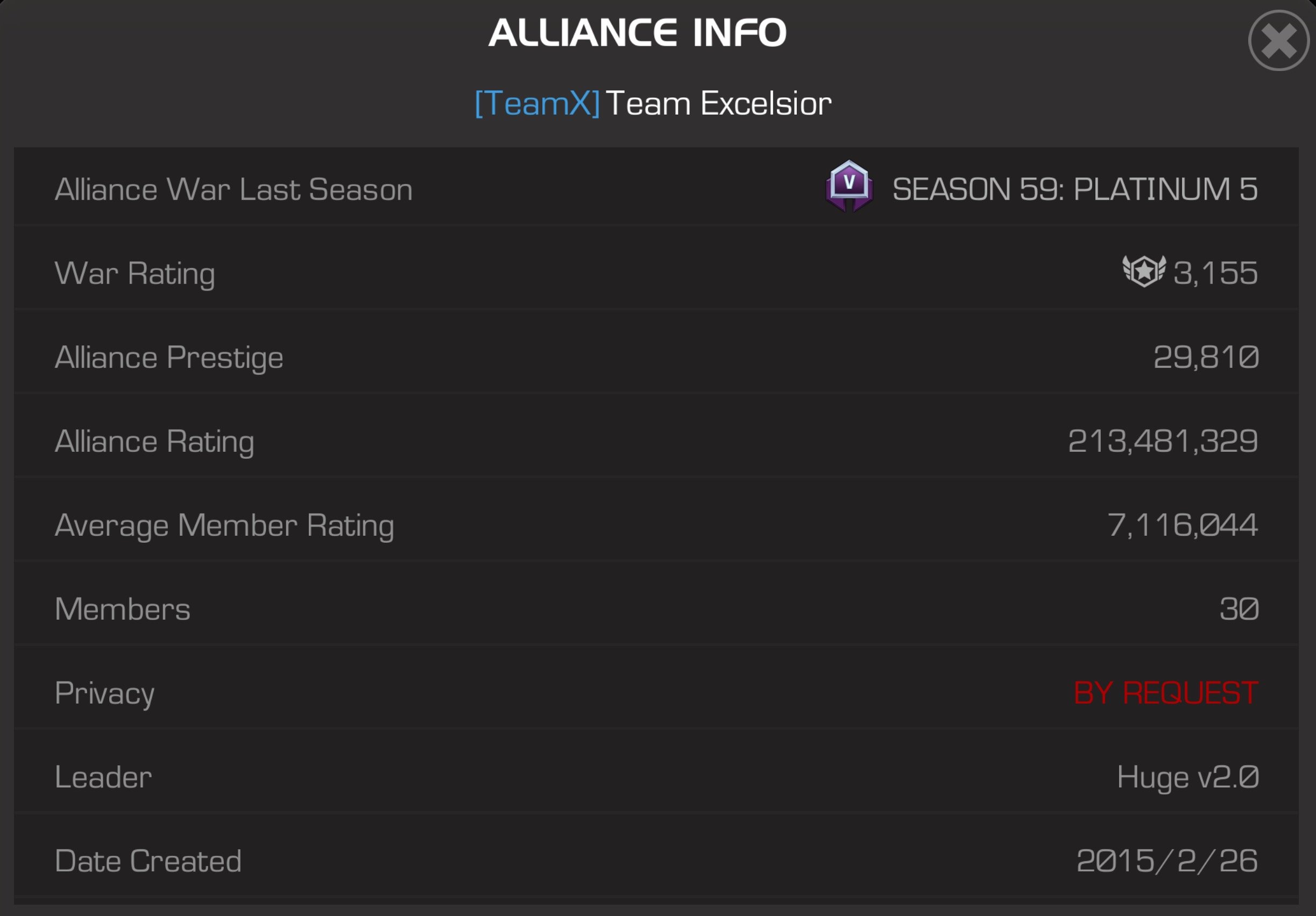Click the Team Excelsior alliance name
Image resolution: width=1316 pixels, height=916 pixels.
click(719, 104)
